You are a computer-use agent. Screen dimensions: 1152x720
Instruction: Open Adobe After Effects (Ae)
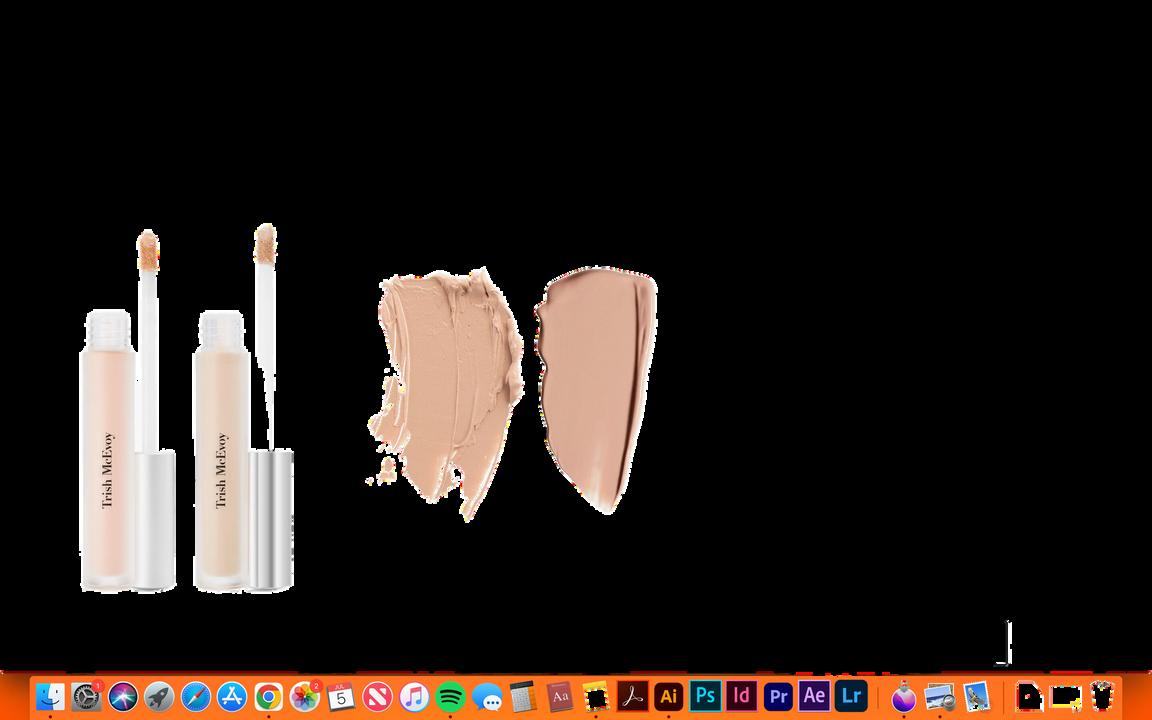[815, 696]
